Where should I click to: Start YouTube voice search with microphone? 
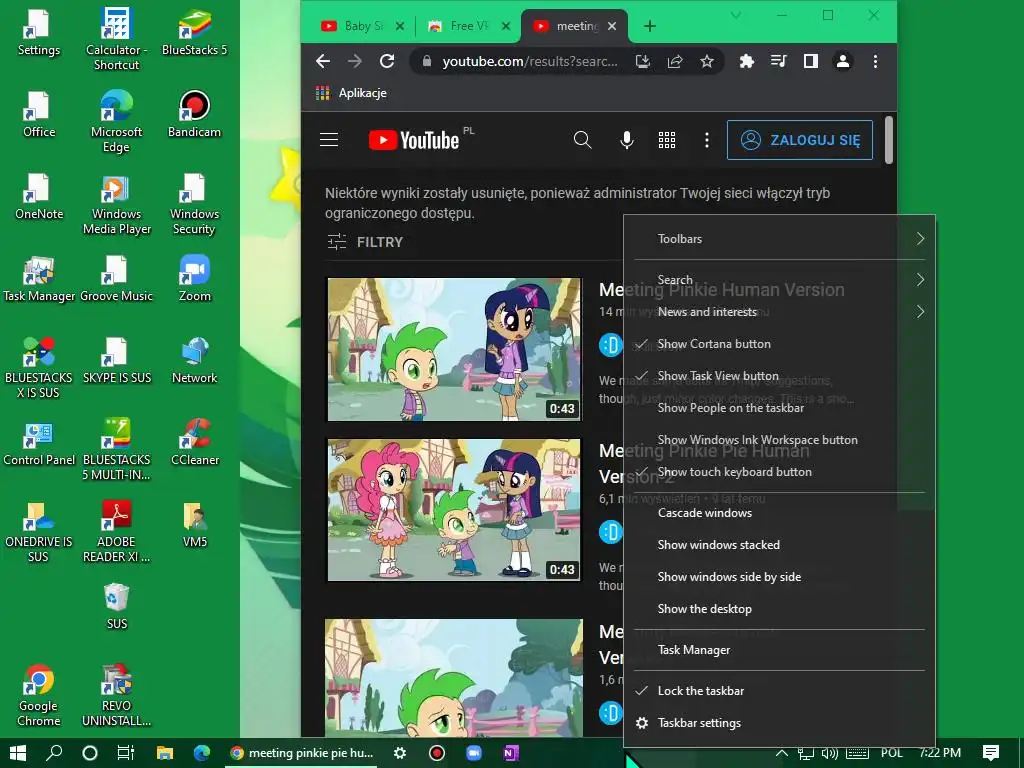626,140
